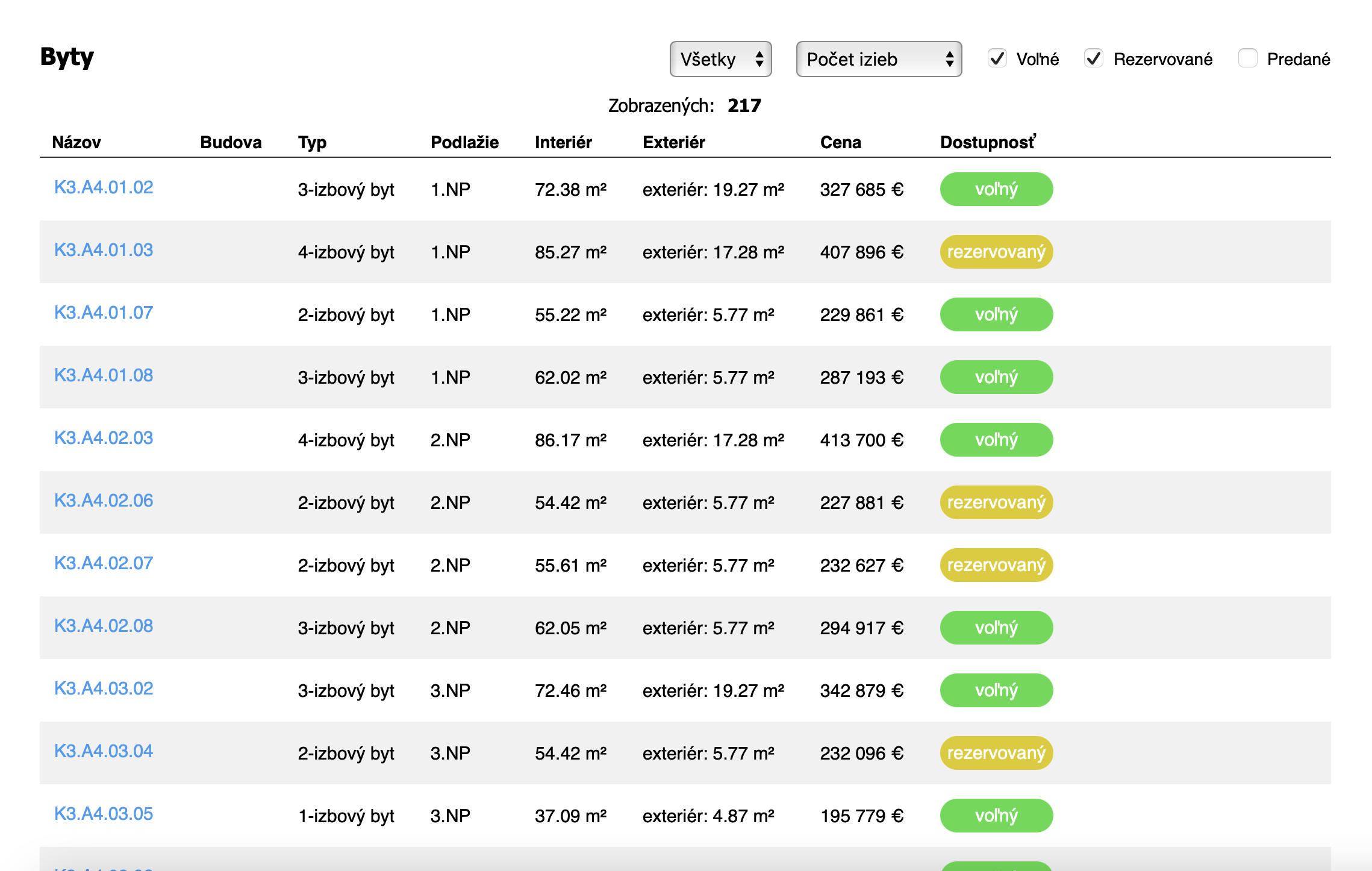1372x871 pixels.
Task: Open apartment K3.A4.02.06 link
Action: coord(104,501)
